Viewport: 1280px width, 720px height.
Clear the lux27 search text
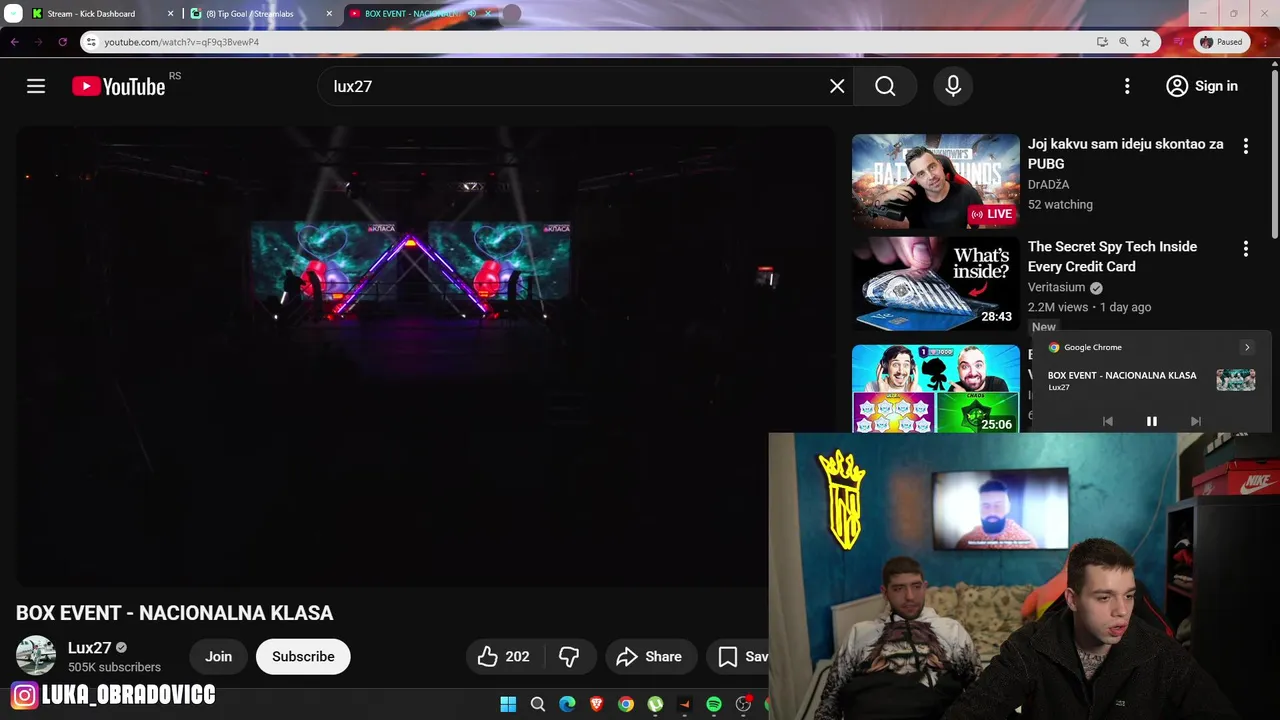tap(837, 86)
